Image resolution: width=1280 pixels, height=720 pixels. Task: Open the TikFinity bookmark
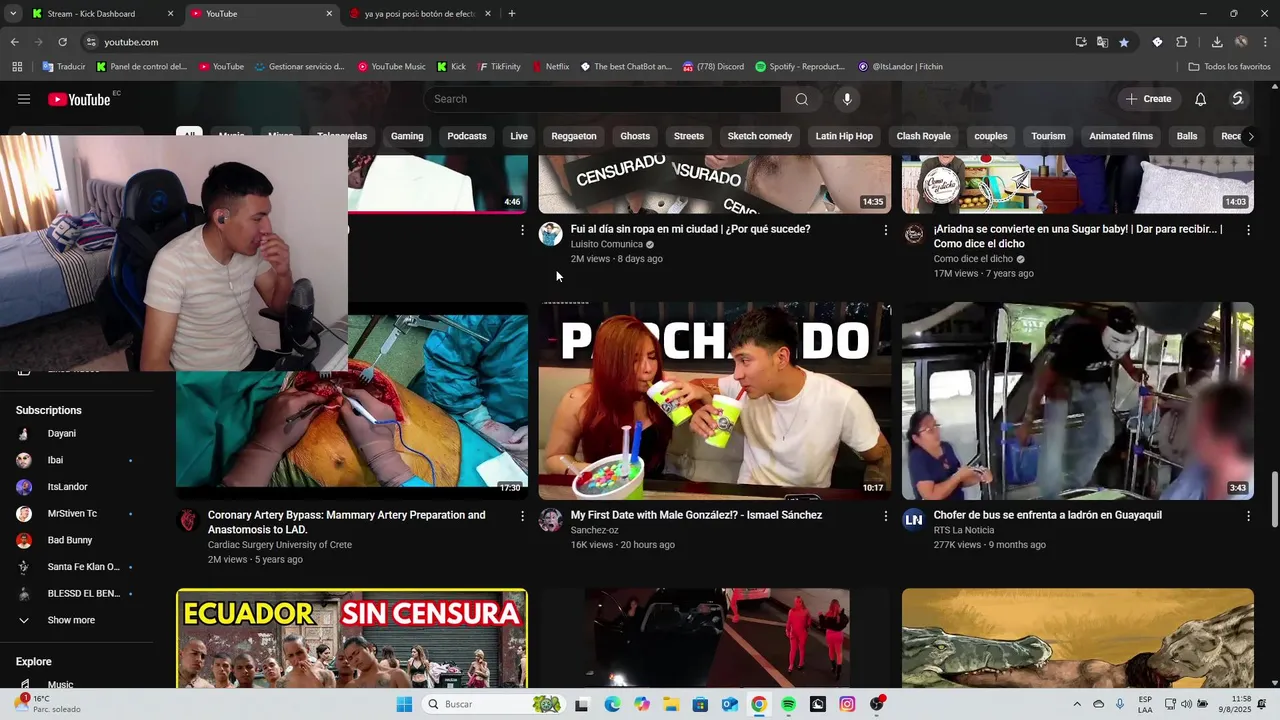coord(498,67)
